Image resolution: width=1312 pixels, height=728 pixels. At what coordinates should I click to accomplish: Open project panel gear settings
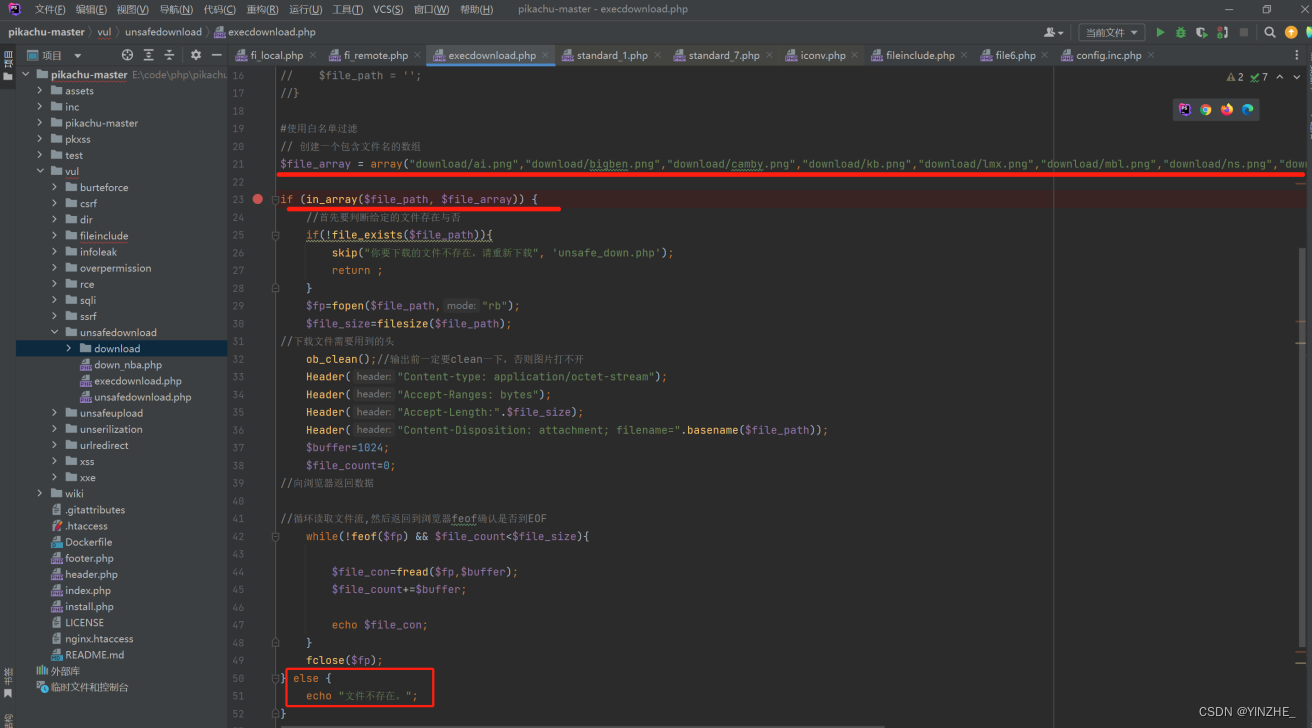coord(196,55)
